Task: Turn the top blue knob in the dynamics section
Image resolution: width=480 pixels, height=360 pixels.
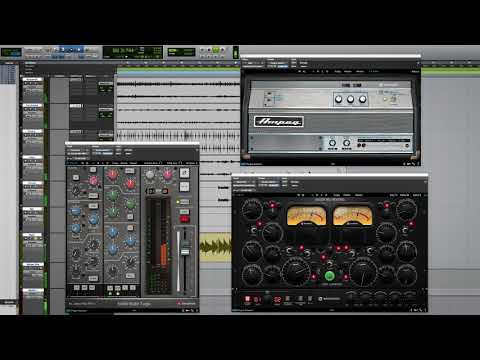Action: click(76, 211)
